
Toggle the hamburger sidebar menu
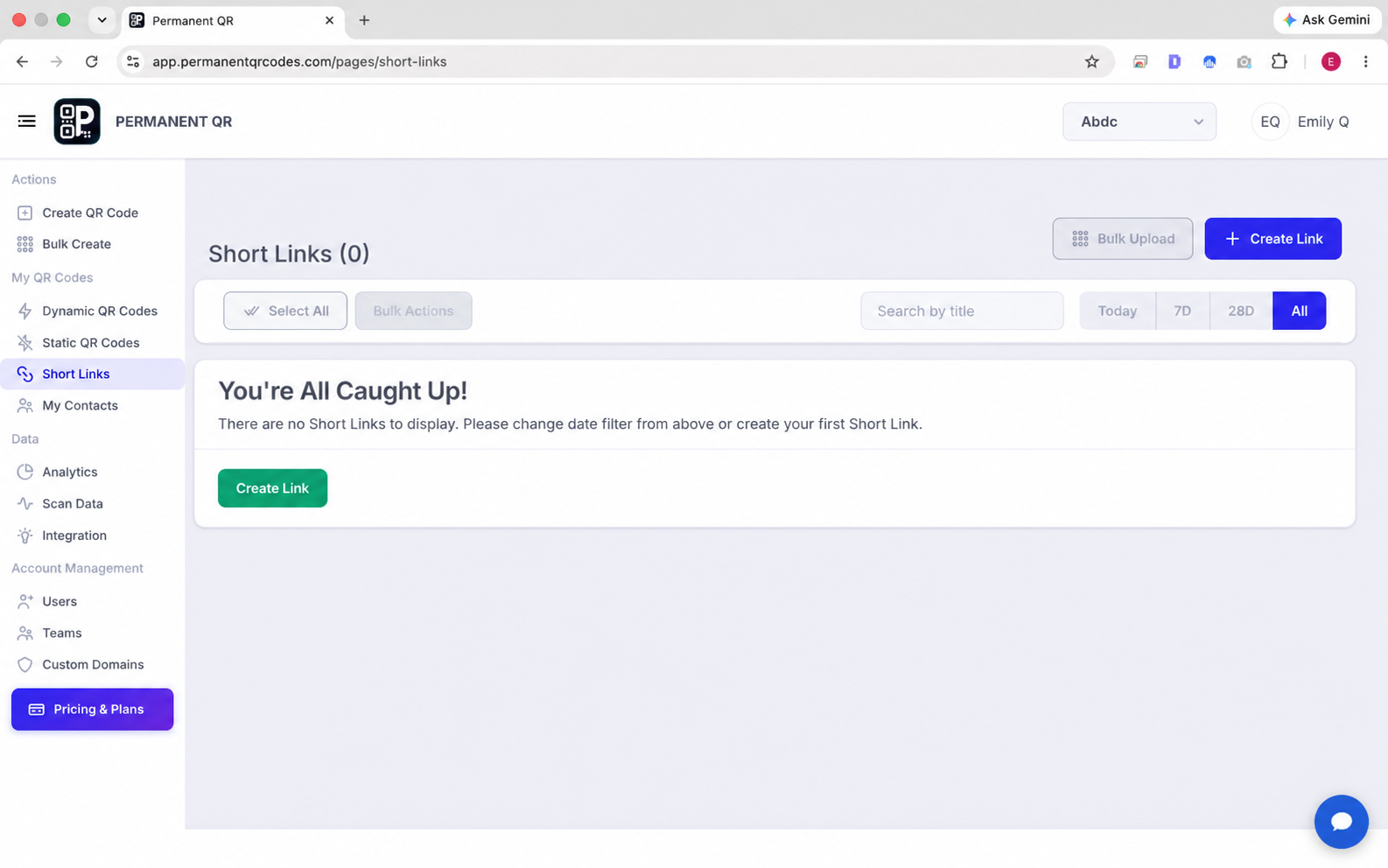pos(26,122)
